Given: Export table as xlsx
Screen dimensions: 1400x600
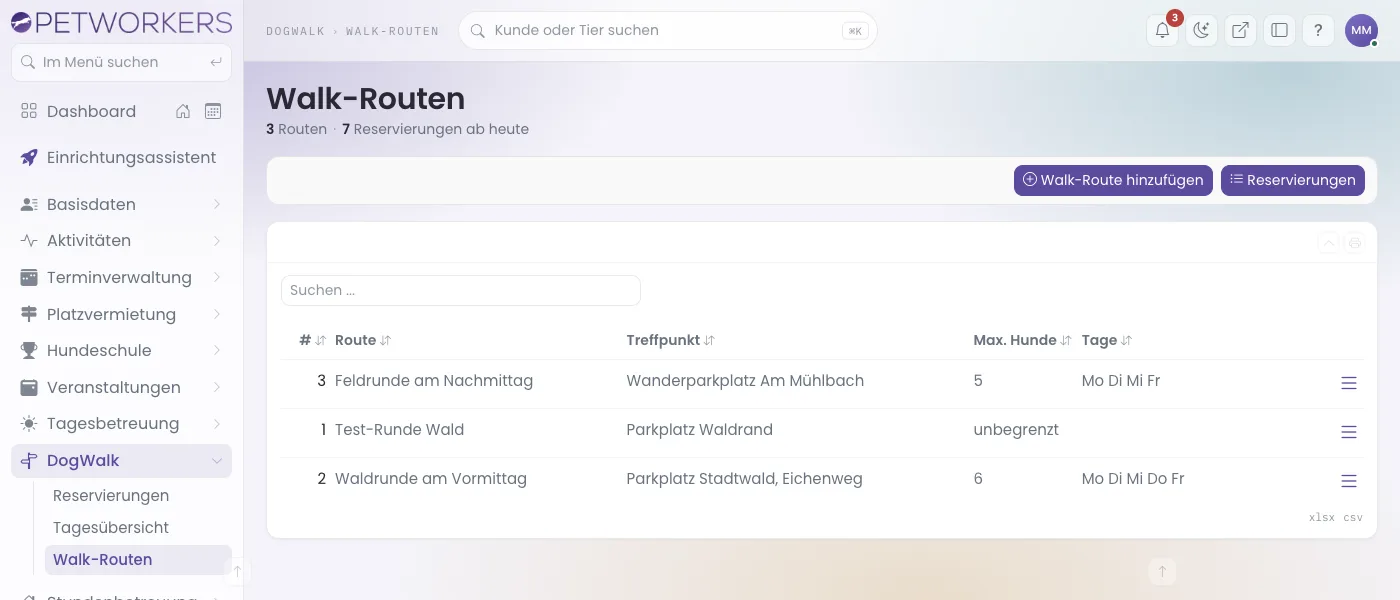Looking at the screenshot, I should (1322, 518).
